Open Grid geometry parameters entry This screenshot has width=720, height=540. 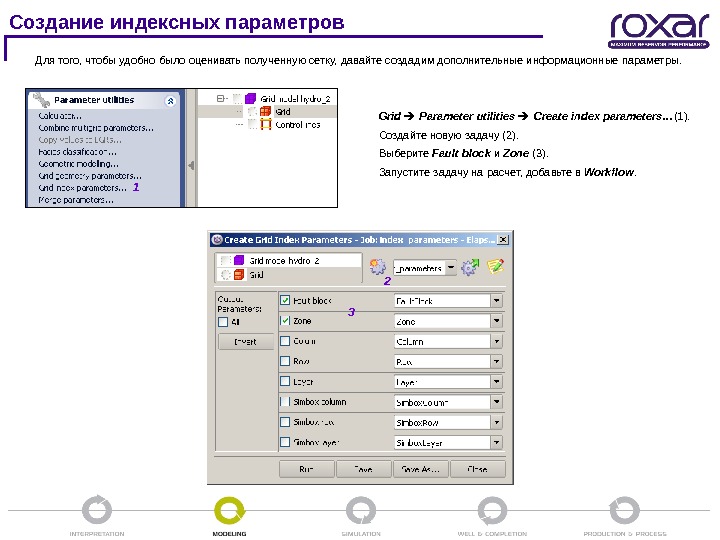90,175
